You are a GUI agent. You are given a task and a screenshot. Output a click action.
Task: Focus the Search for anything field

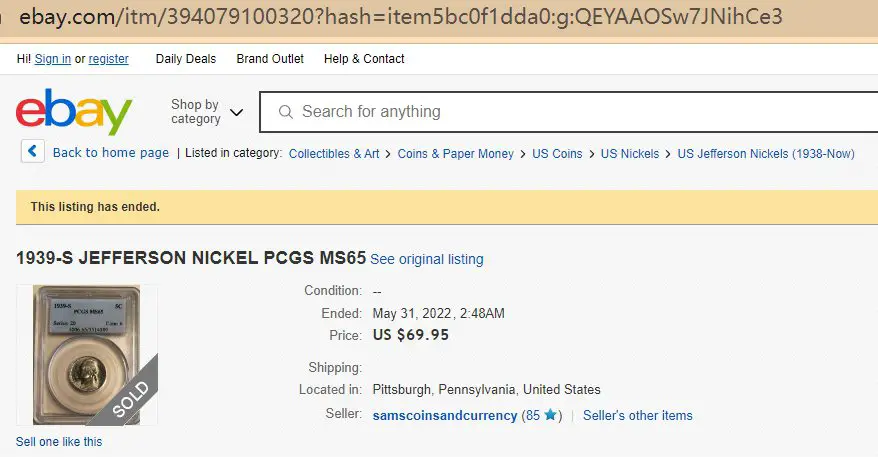click(569, 112)
